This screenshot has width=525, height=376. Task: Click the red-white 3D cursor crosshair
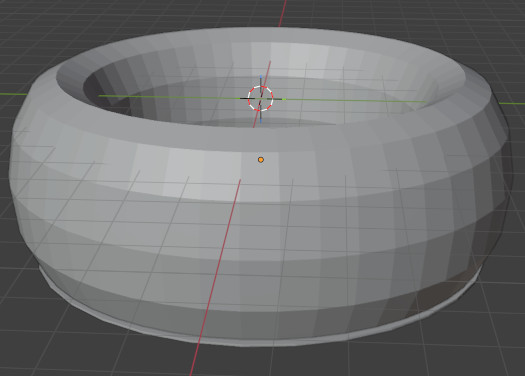(x=260, y=99)
